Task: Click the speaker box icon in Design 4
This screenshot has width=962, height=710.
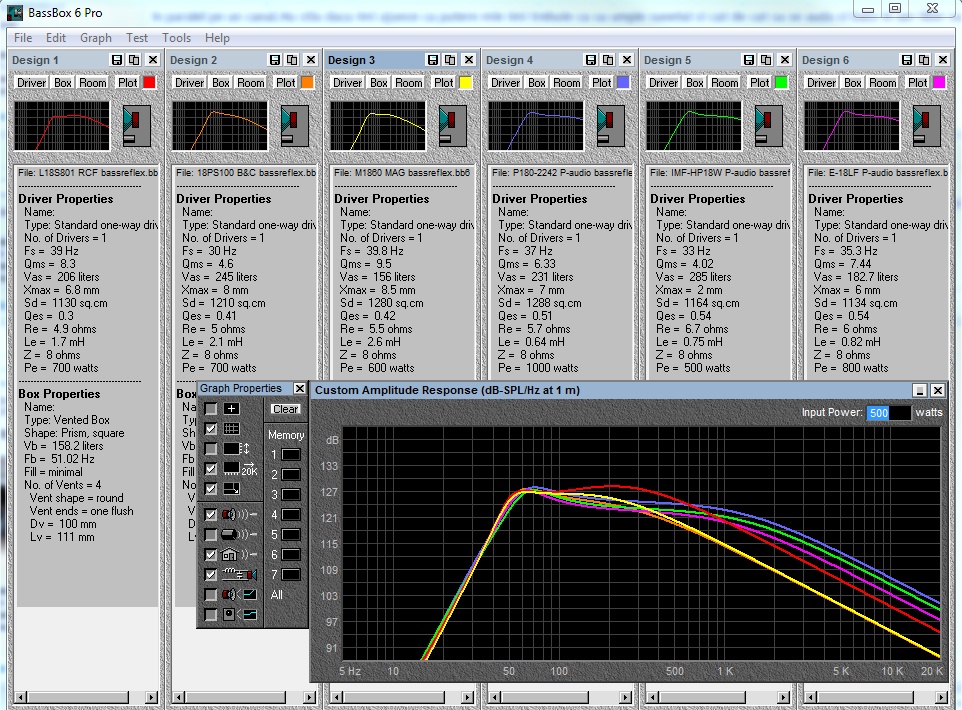Action: click(x=610, y=126)
